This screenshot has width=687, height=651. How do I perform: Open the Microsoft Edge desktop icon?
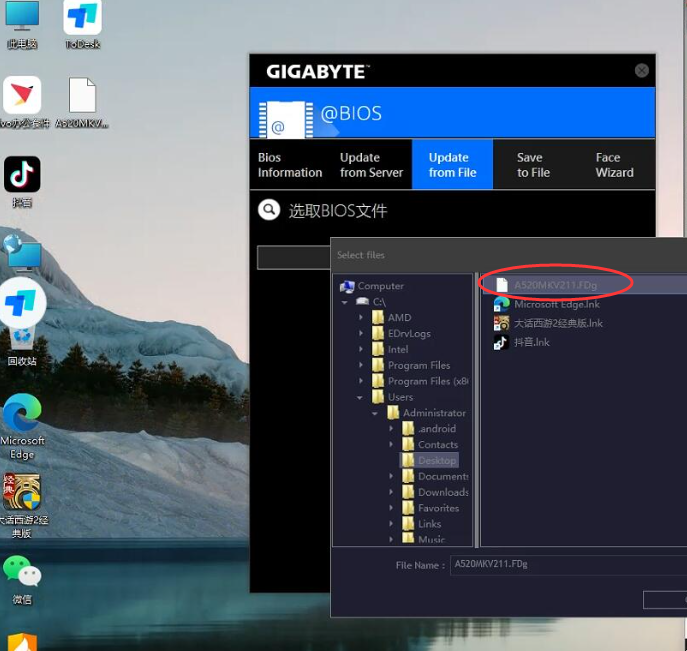click(x=22, y=414)
